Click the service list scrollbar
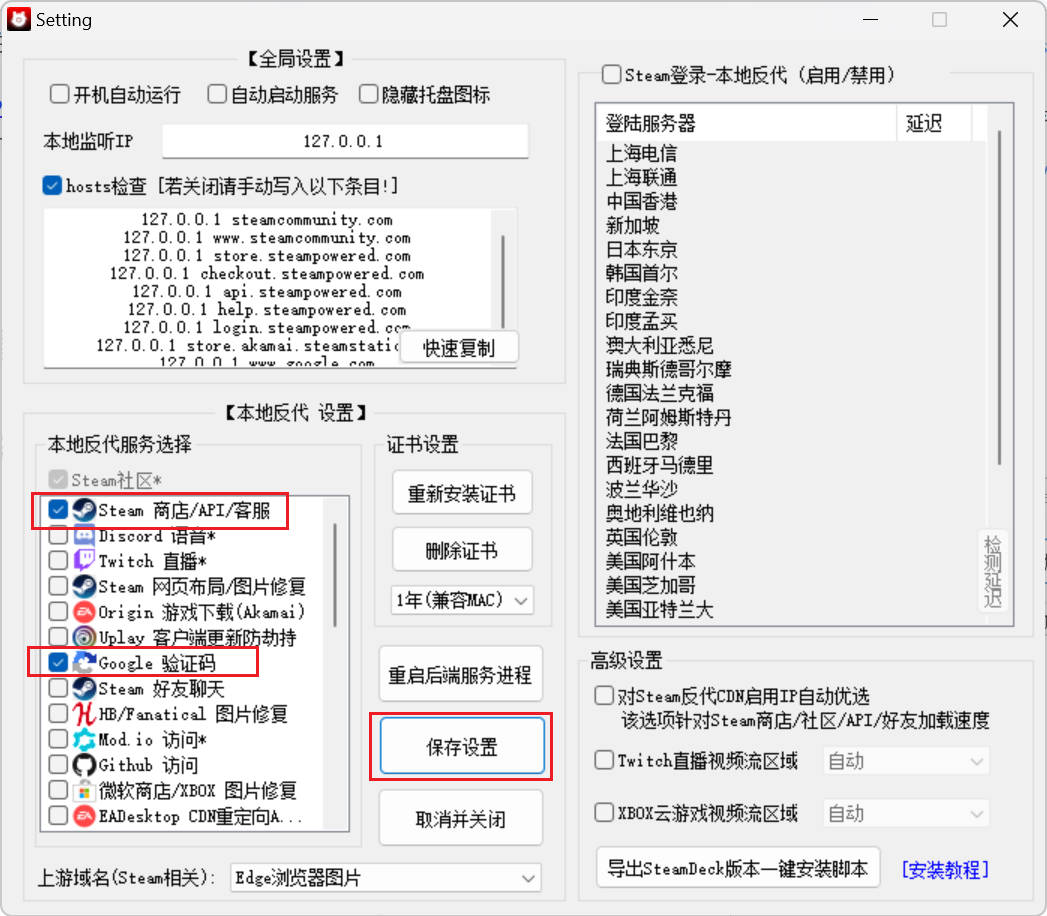The width and height of the screenshot is (1047, 916). (335, 576)
